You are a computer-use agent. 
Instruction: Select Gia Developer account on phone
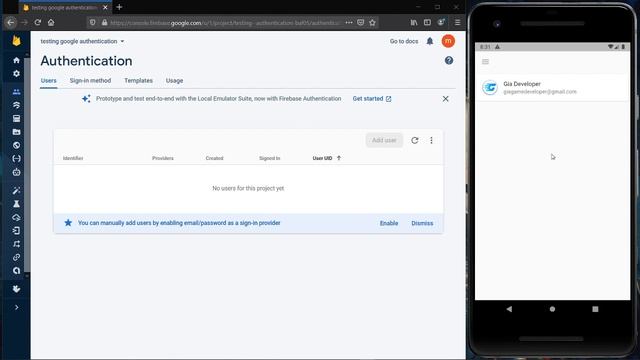[552, 87]
